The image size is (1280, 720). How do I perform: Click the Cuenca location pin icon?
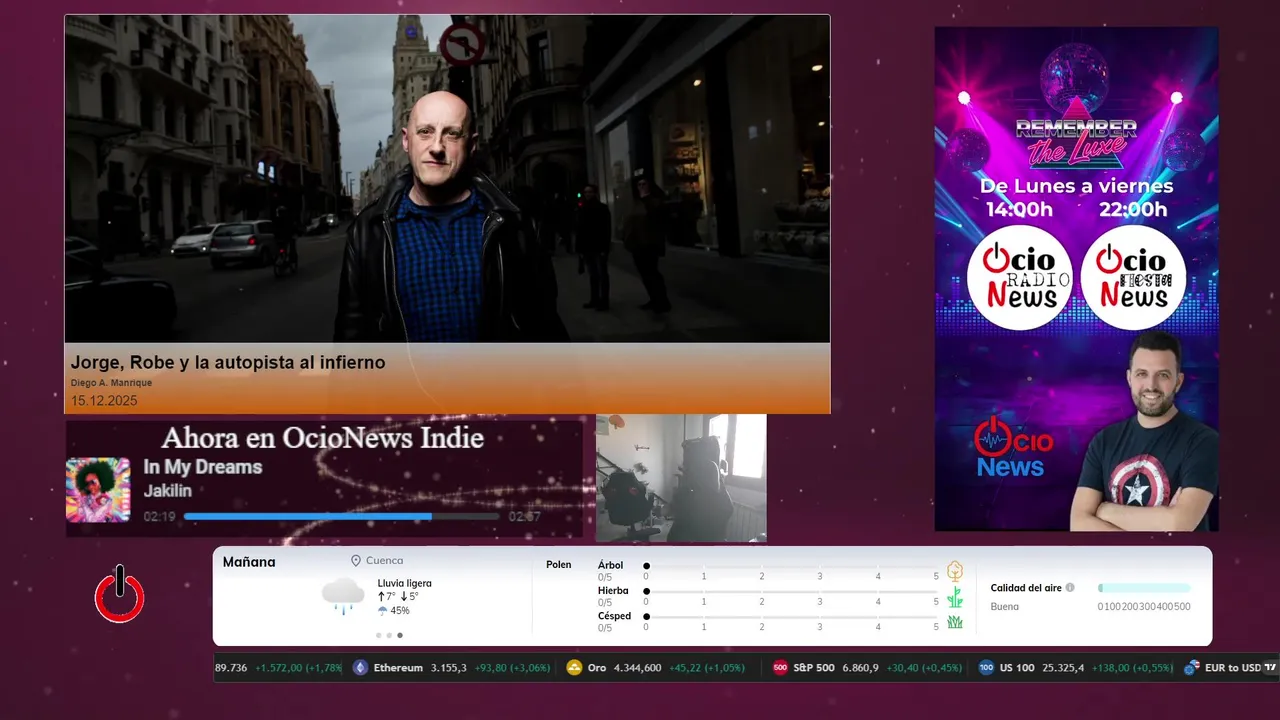(x=356, y=561)
